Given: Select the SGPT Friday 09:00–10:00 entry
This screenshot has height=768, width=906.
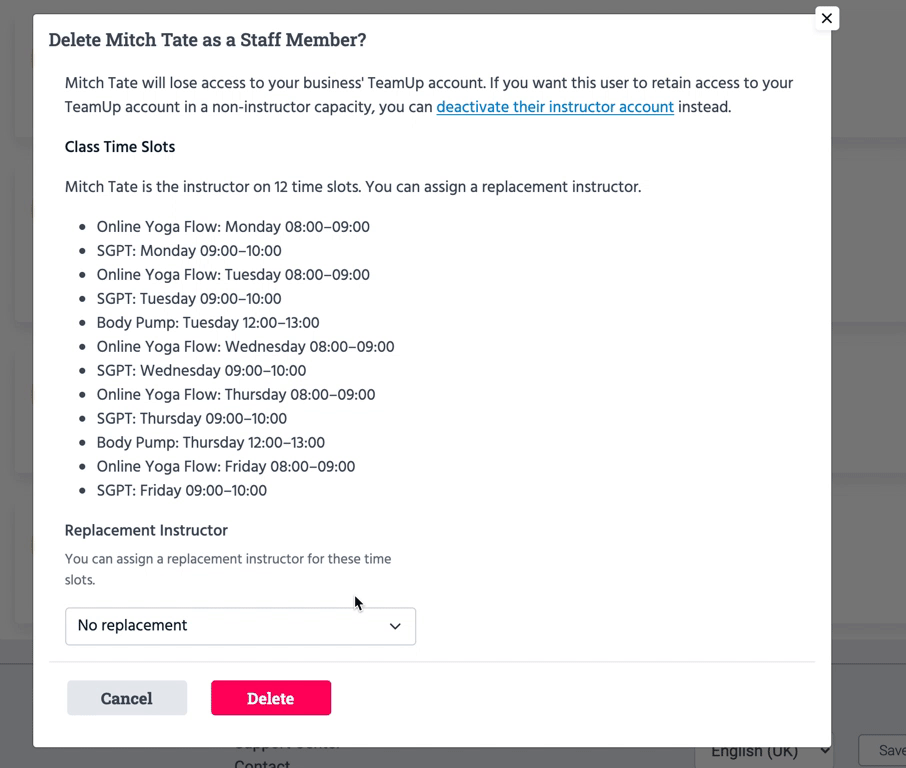Looking at the screenshot, I should (x=182, y=491).
